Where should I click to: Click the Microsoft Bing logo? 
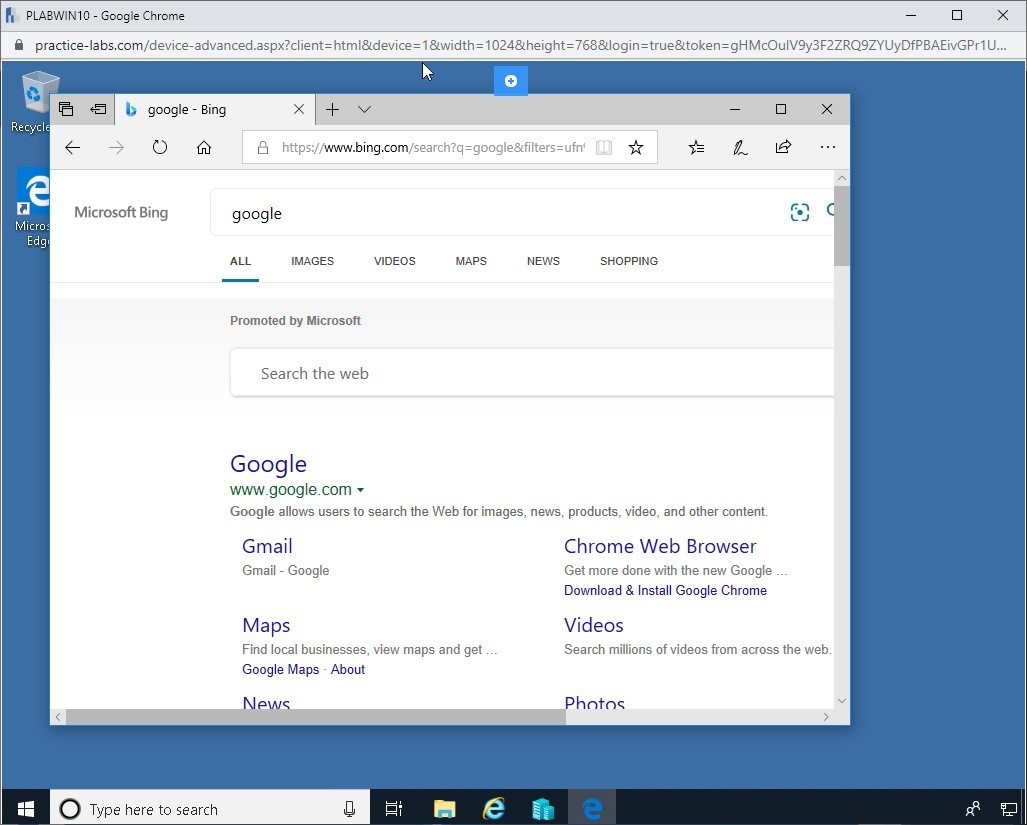121,212
